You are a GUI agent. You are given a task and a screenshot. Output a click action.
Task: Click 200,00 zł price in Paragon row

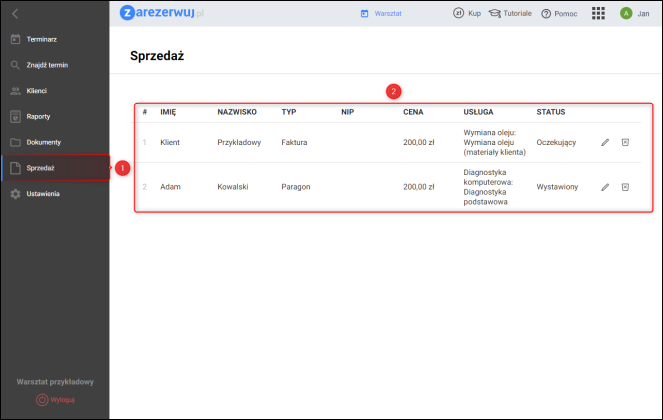[419, 187]
